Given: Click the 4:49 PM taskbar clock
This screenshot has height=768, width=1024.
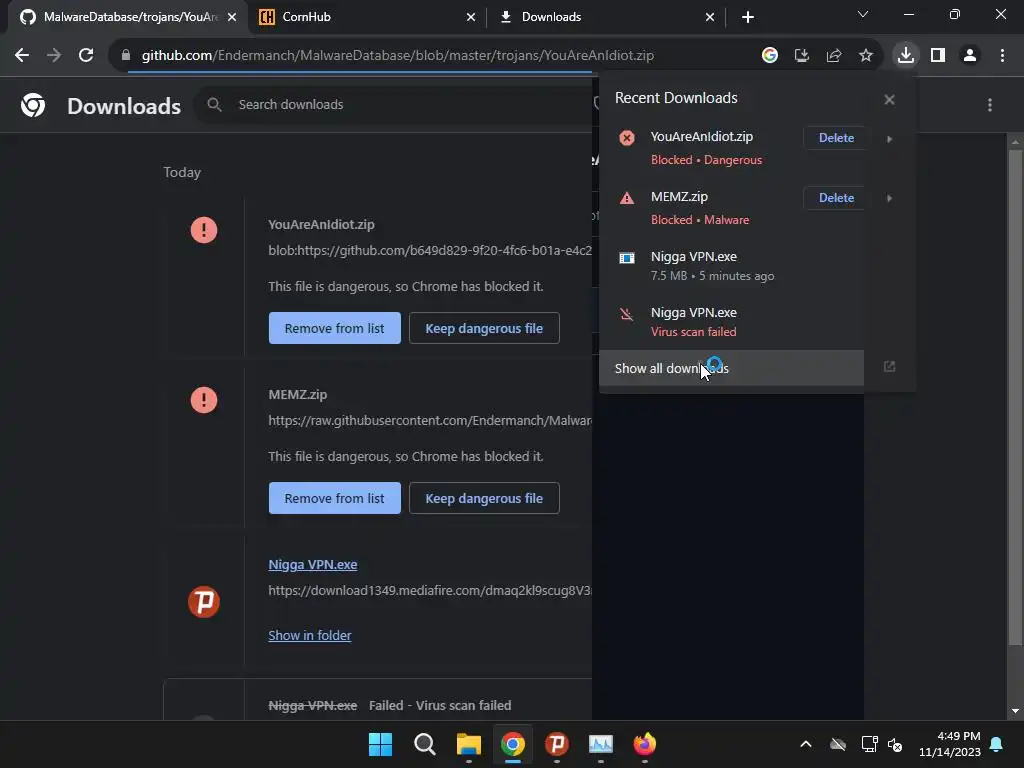Looking at the screenshot, I should pyautogui.click(x=950, y=744).
